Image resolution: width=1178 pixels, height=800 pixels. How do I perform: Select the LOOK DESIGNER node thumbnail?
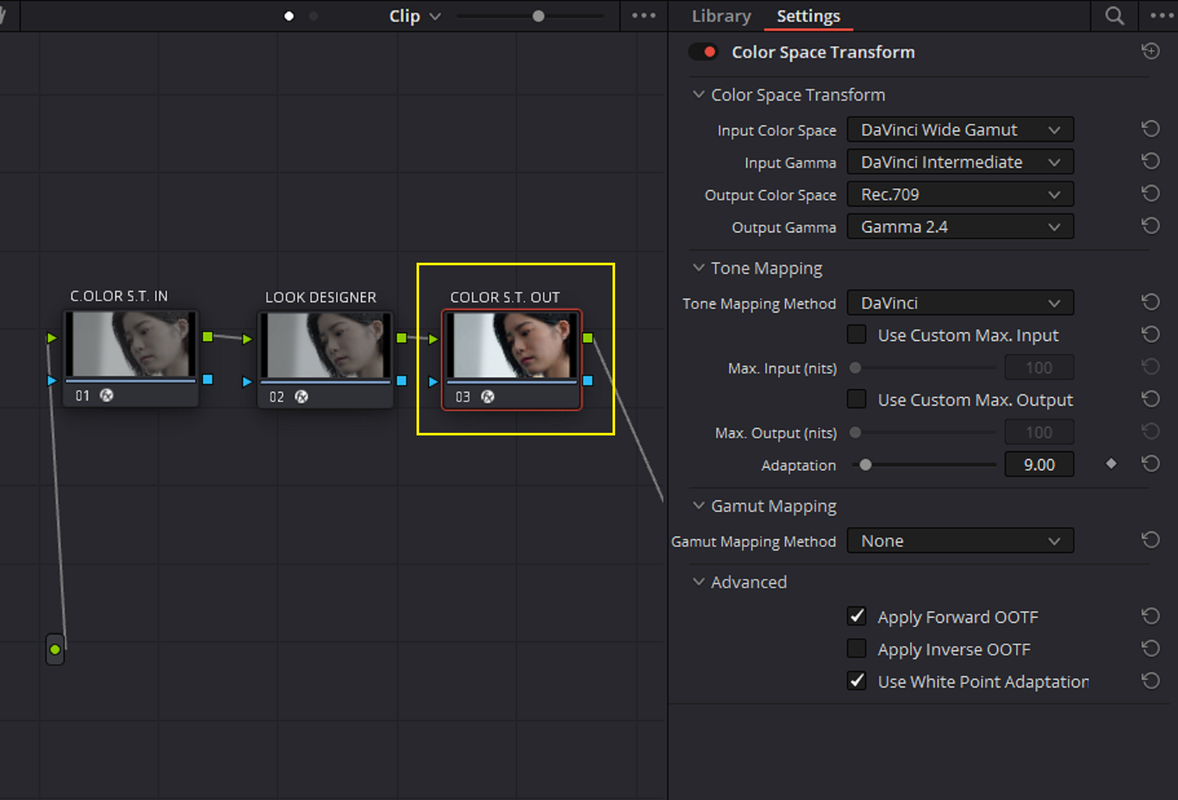(x=325, y=345)
